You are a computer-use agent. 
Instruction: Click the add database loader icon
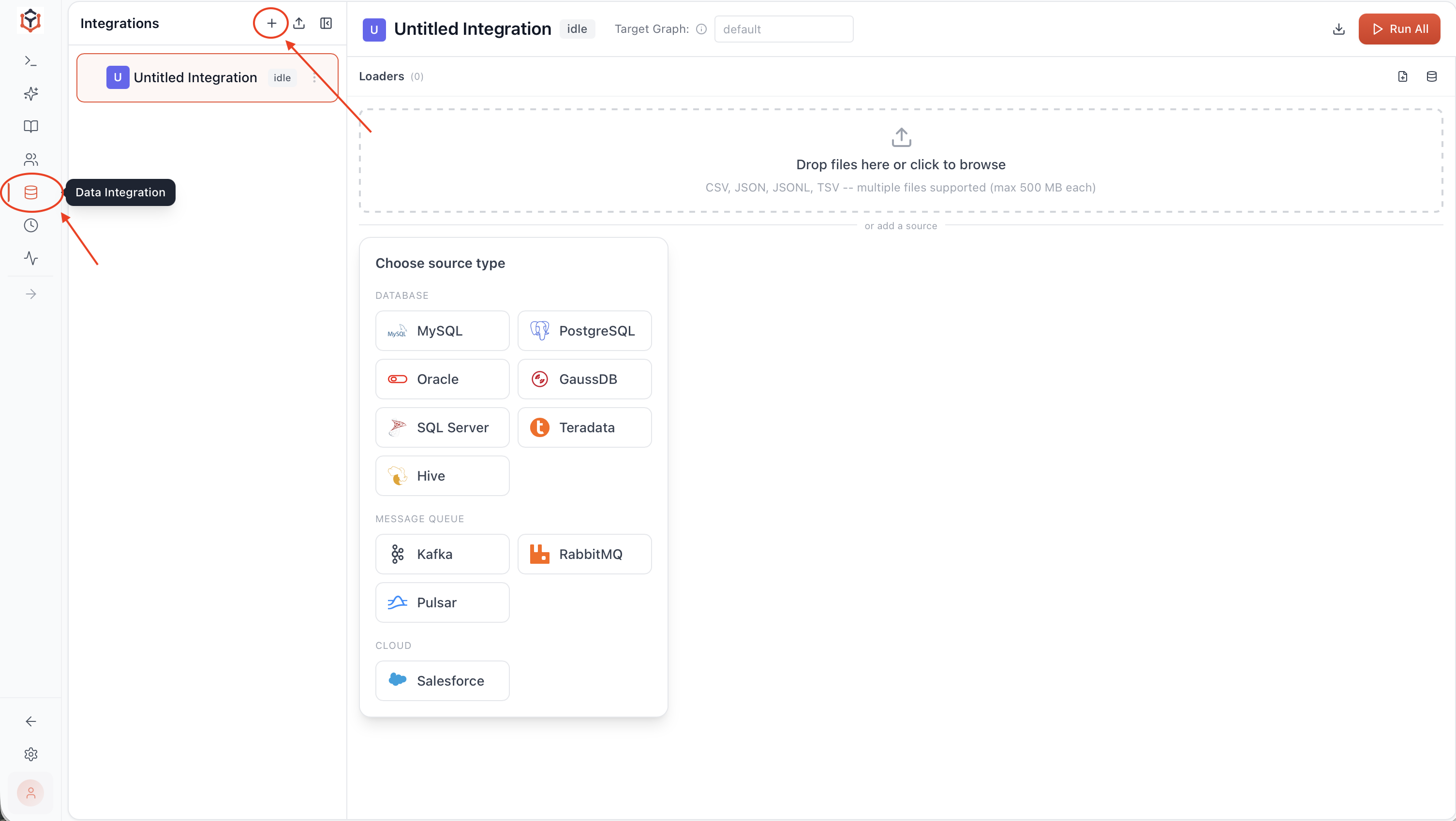pos(1431,76)
